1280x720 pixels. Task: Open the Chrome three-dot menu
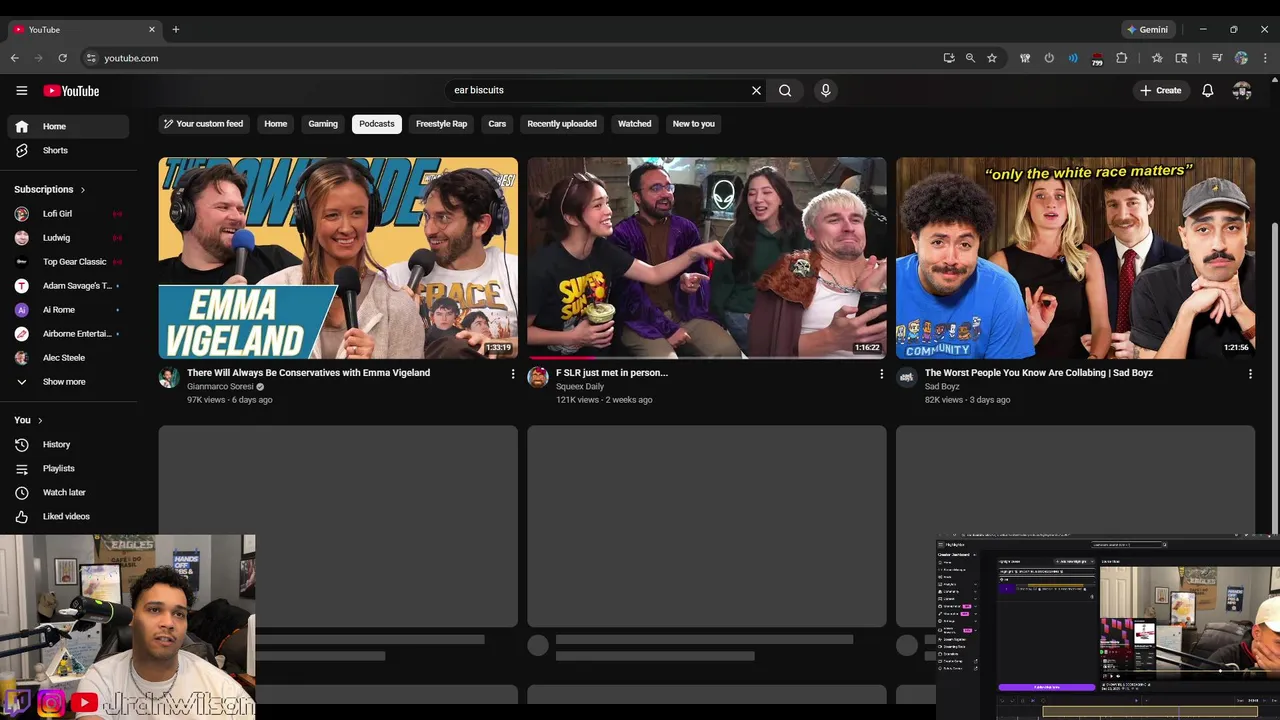tap(1265, 58)
